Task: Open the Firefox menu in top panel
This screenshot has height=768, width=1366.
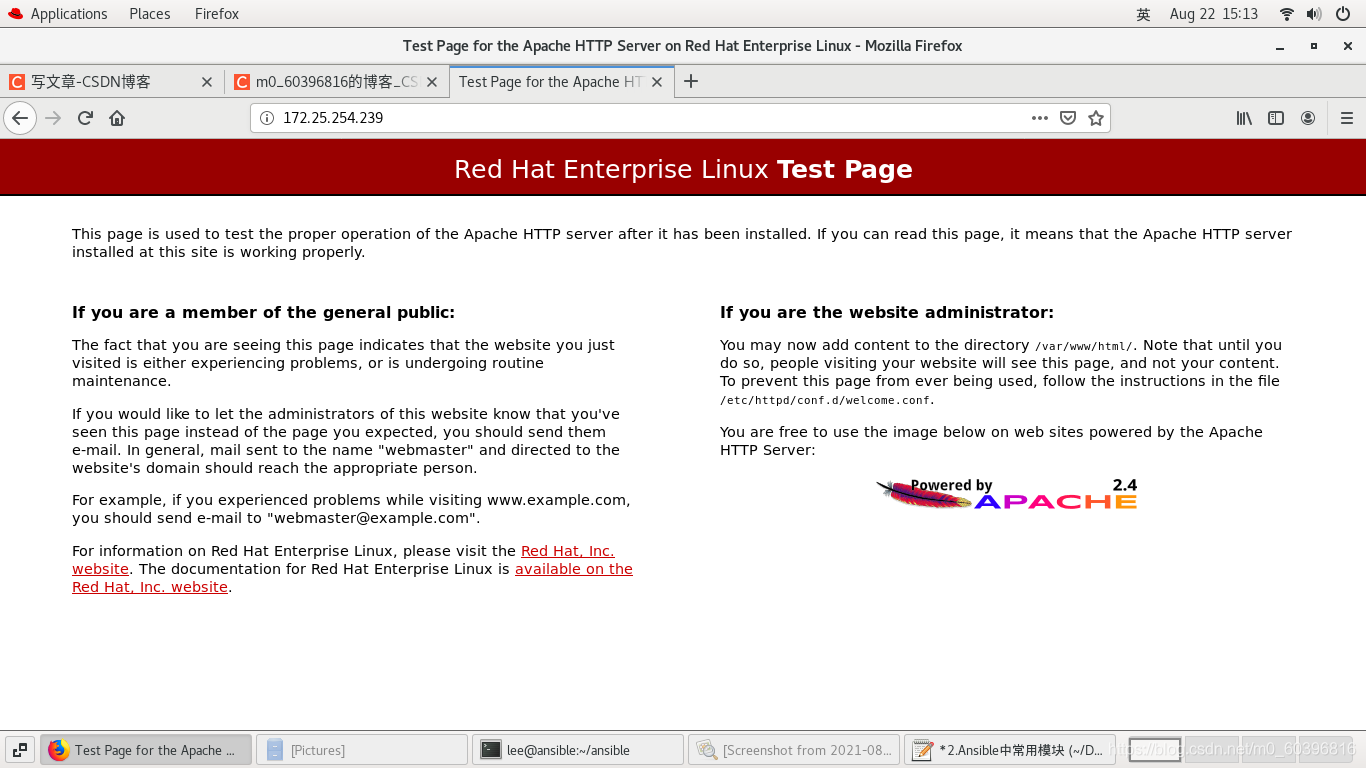Action: (x=217, y=14)
